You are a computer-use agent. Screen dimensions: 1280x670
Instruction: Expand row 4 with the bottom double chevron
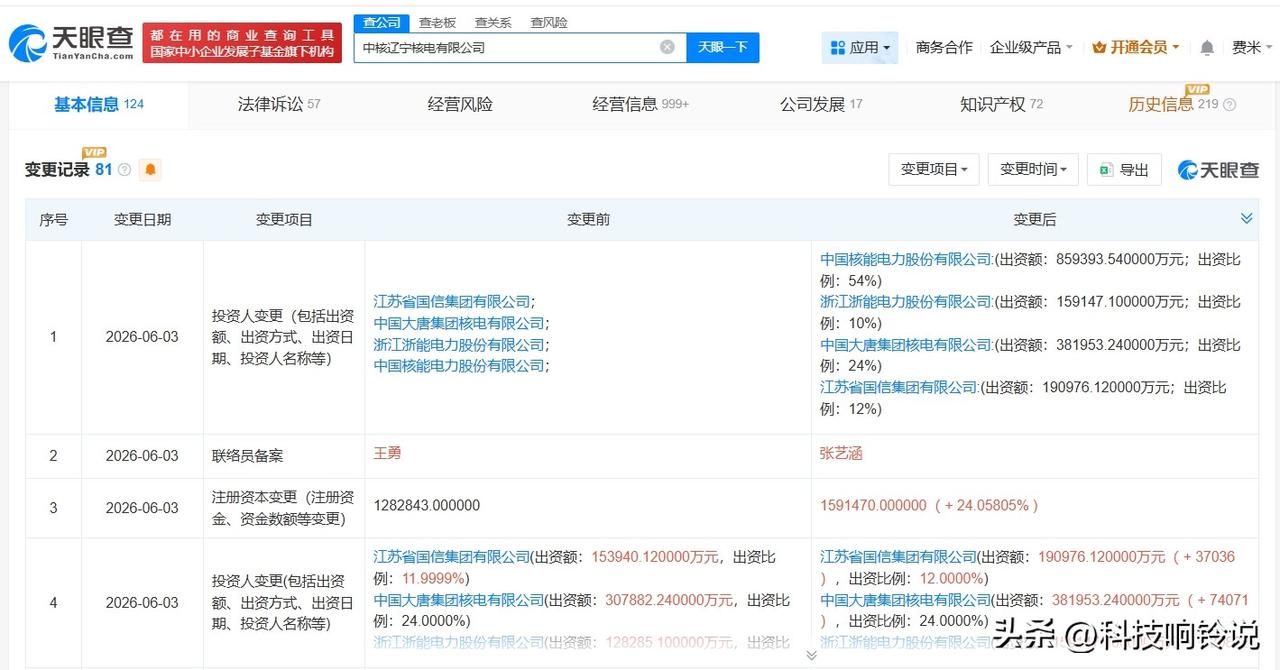click(811, 655)
